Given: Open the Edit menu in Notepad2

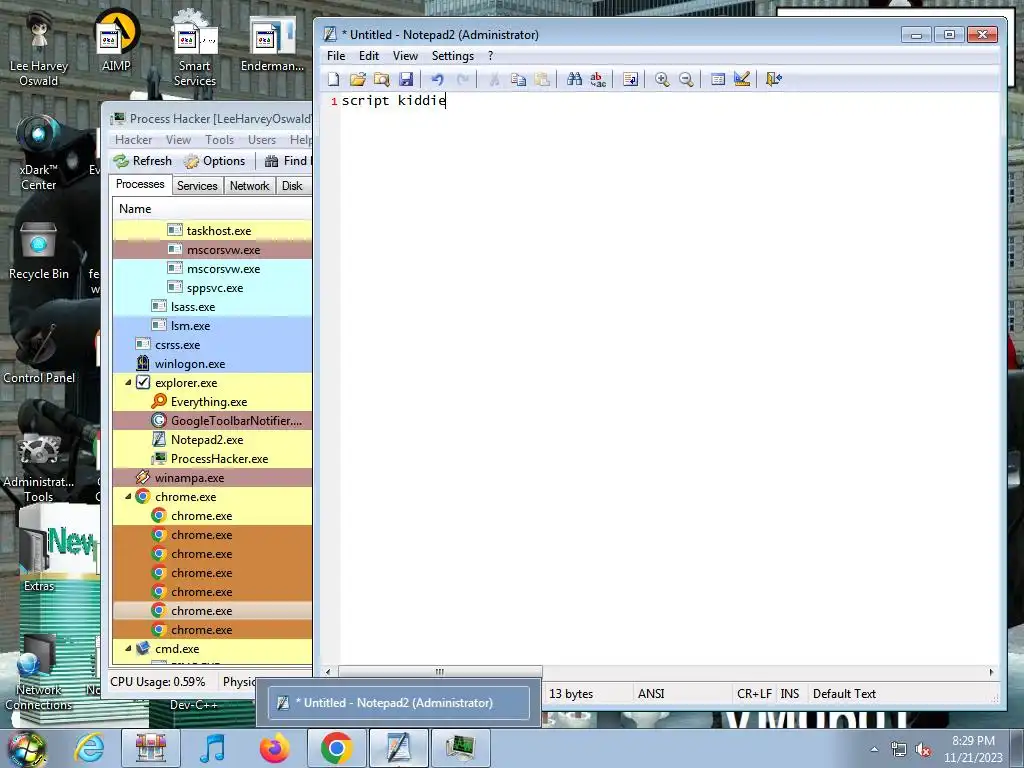Looking at the screenshot, I should point(369,56).
